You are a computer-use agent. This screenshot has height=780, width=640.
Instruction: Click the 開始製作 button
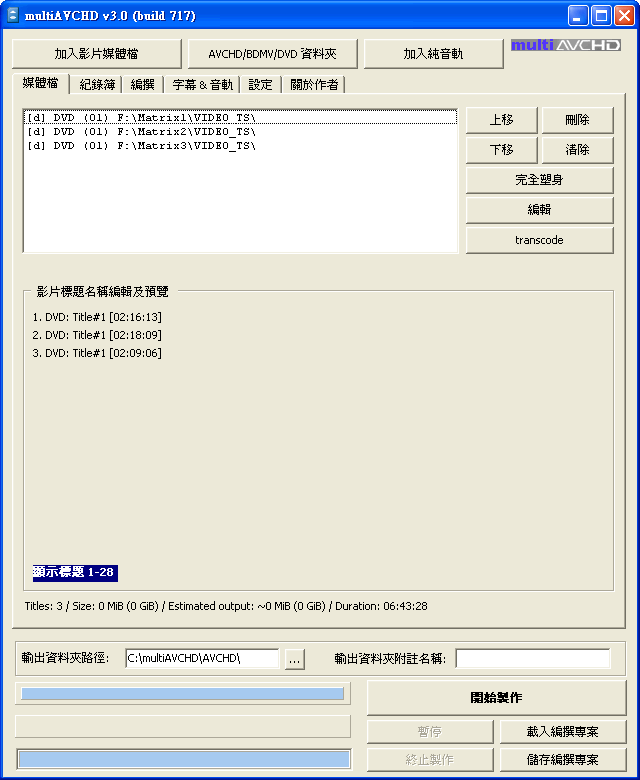pos(496,698)
